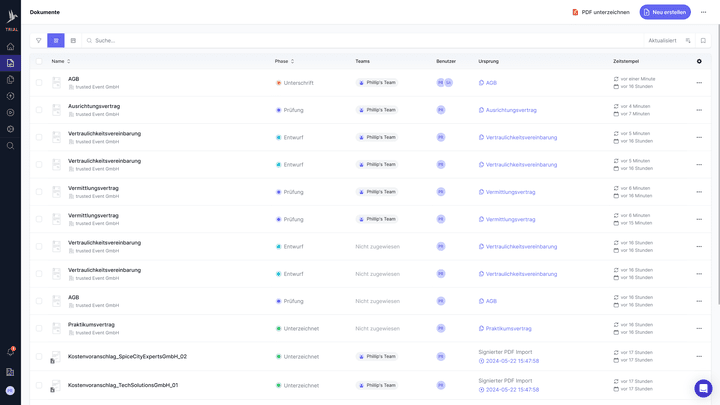Click the Neu erstellen button
This screenshot has width=720, height=405.
(x=665, y=12)
